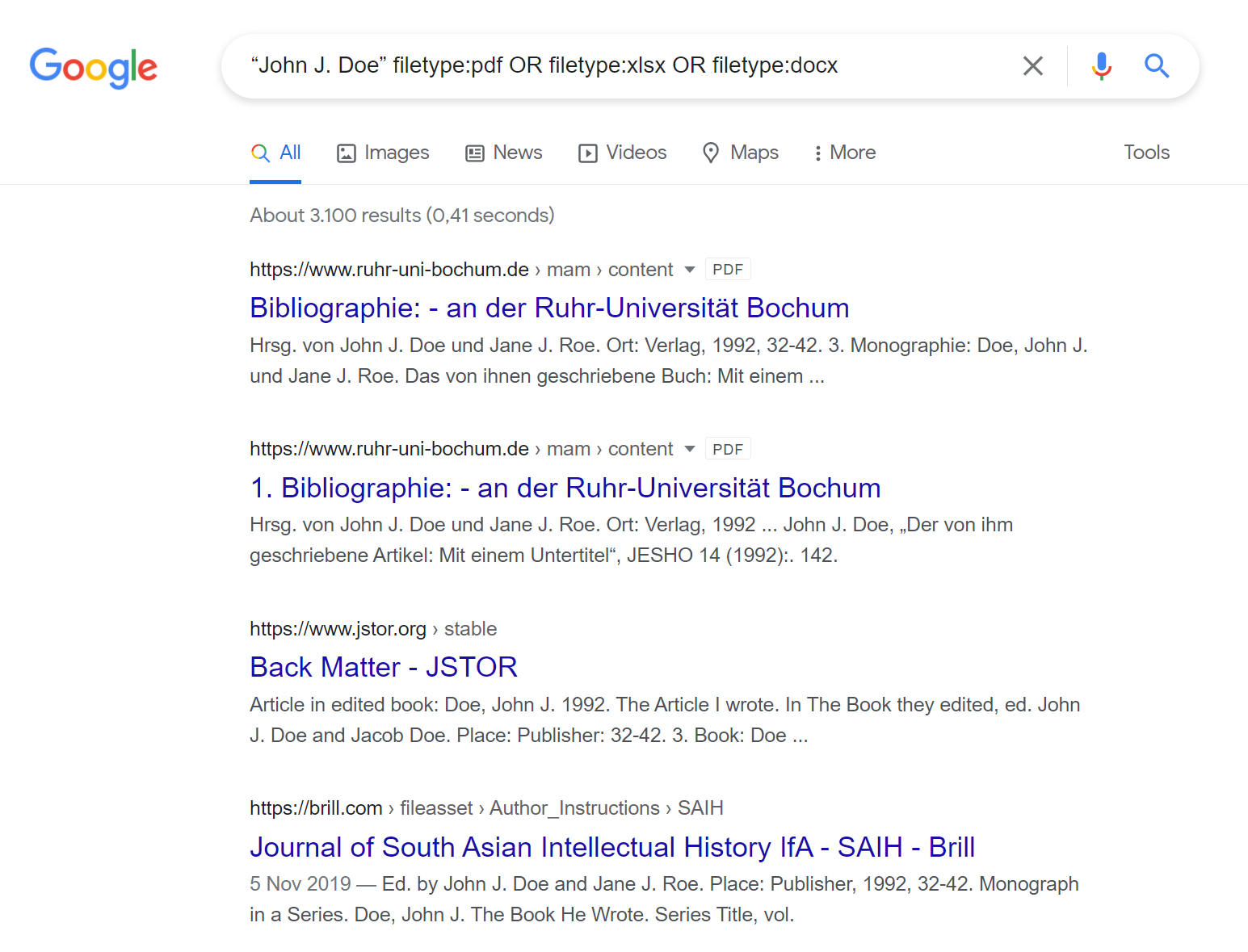The height and width of the screenshot is (952, 1248).
Task: Switch to the Videos tab
Action: coord(622,153)
